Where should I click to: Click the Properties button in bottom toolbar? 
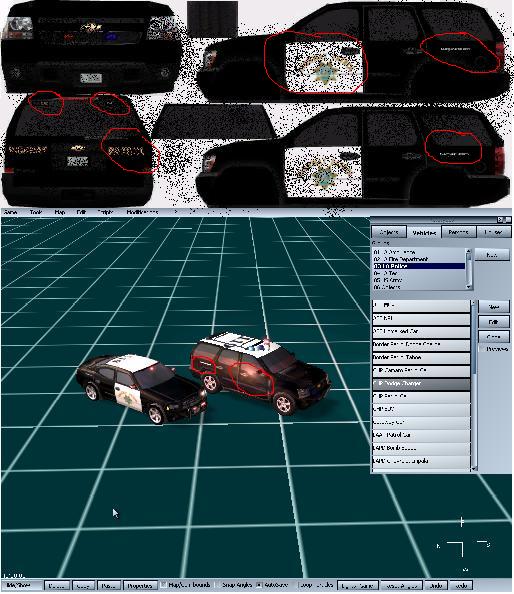click(139, 586)
